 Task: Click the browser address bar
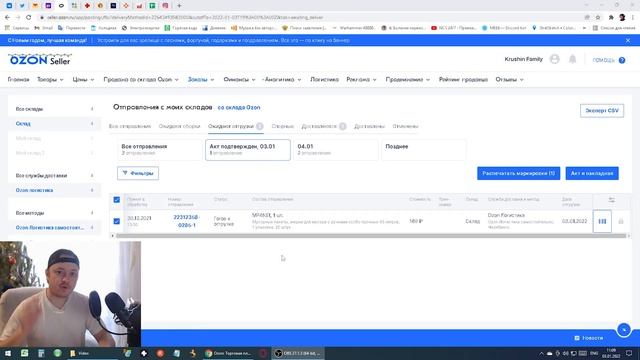[x=310, y=17]
